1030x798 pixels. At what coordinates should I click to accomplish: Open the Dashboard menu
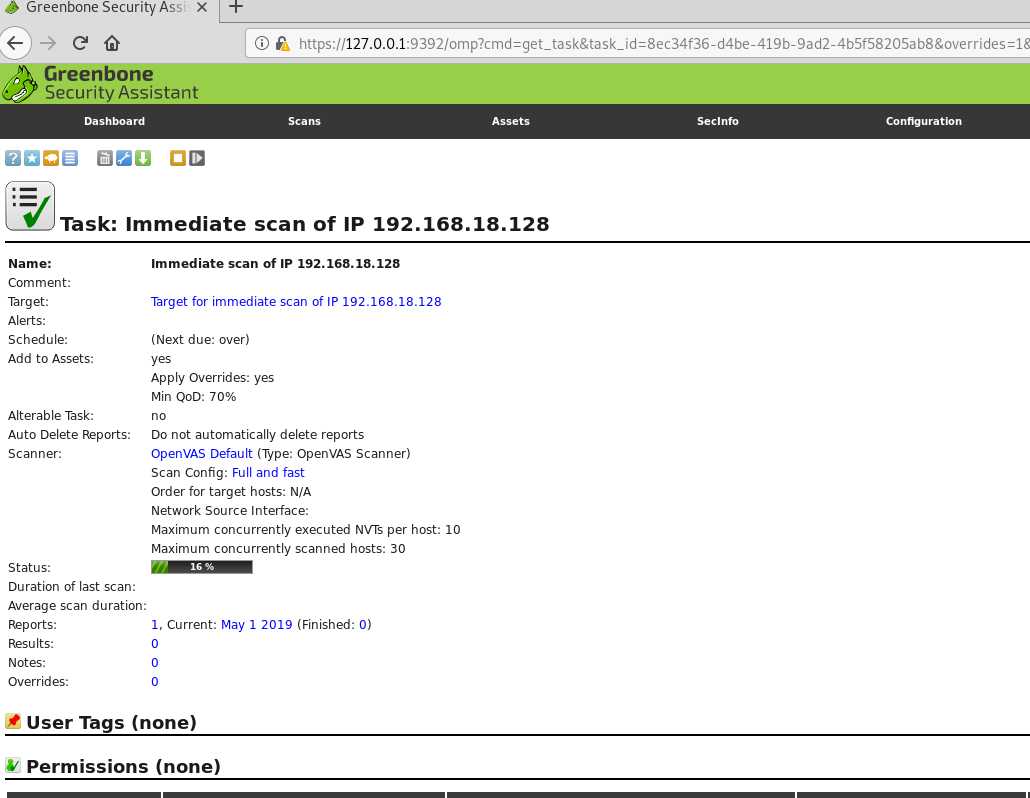point(114,121)
